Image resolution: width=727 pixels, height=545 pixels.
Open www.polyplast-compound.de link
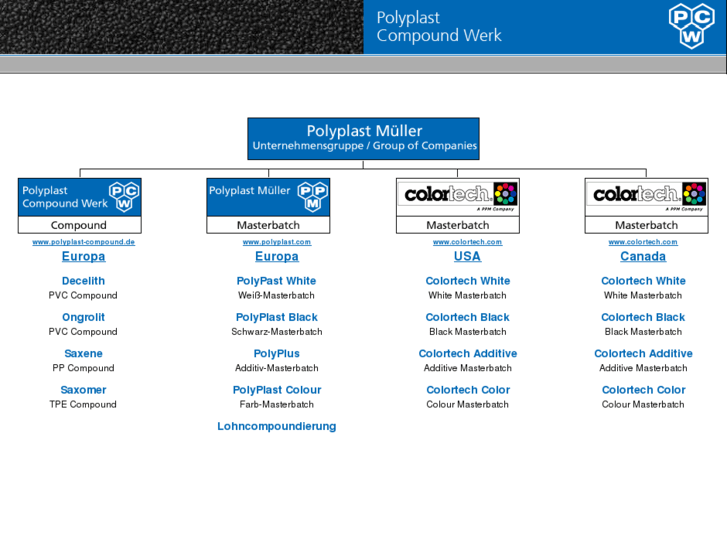coord(83,242)
